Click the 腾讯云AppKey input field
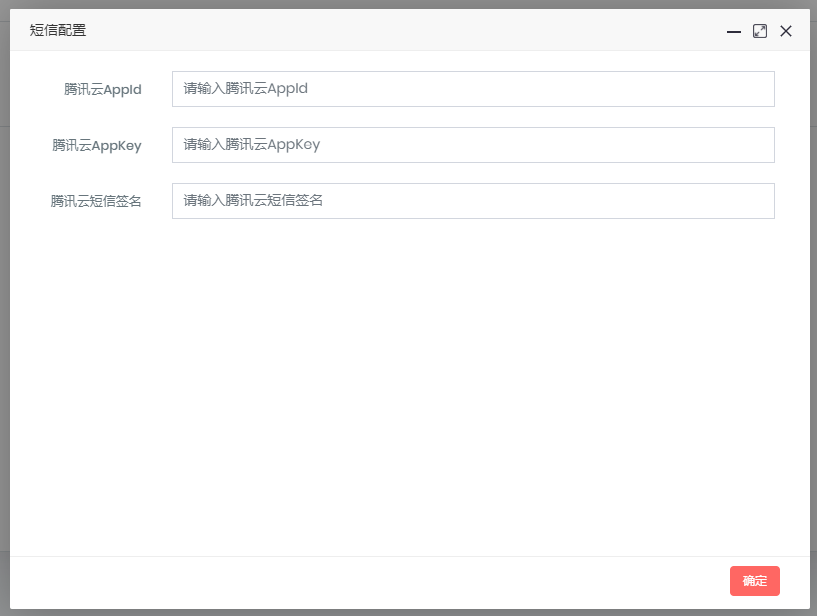817x616 pixels. click(x=473, y=145)
